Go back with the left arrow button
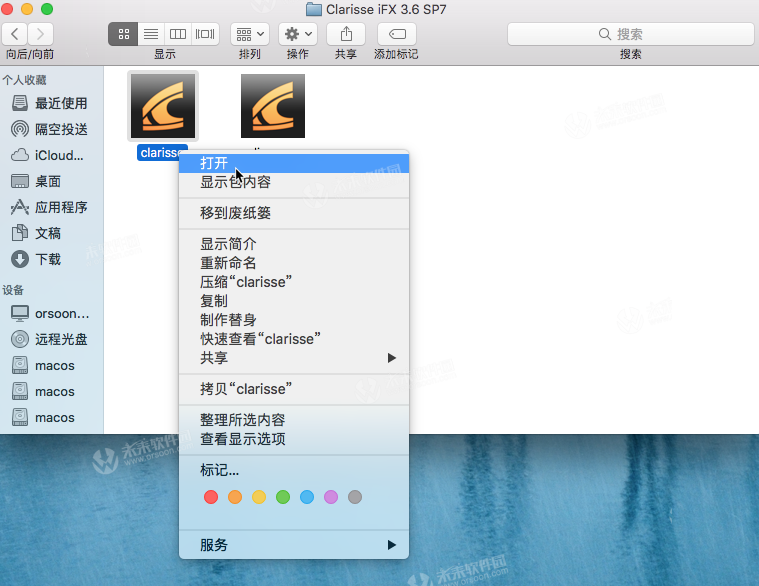759x586 pixels. 15,34
